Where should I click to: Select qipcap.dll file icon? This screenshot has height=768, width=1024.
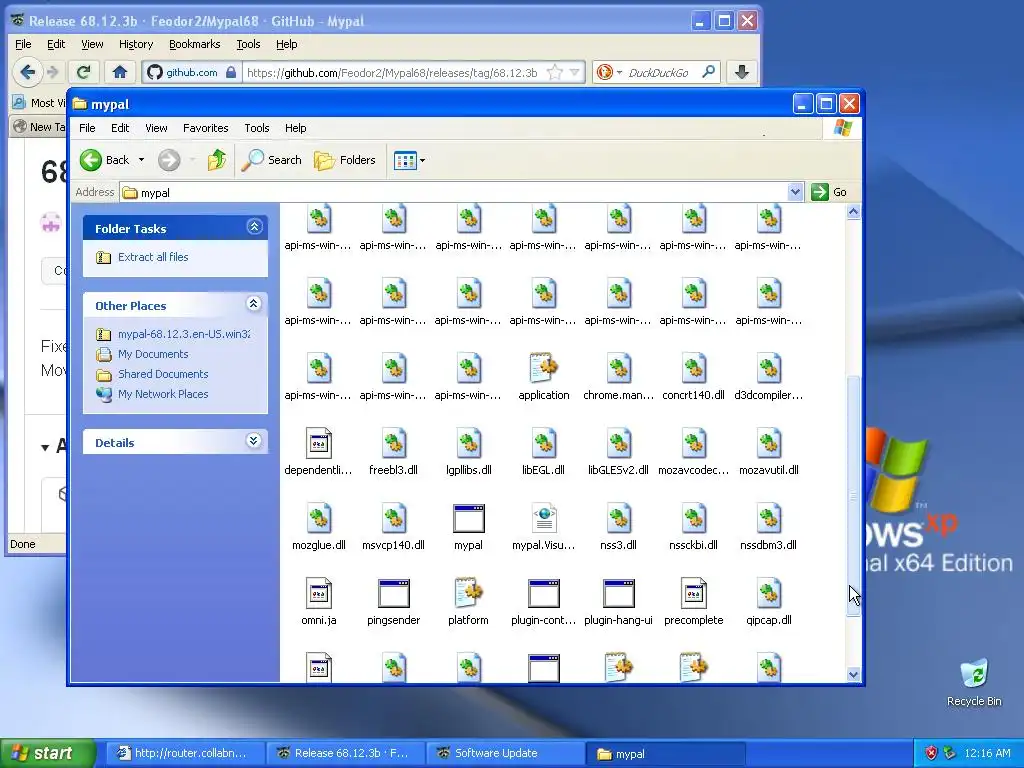(x=769, y=593)
